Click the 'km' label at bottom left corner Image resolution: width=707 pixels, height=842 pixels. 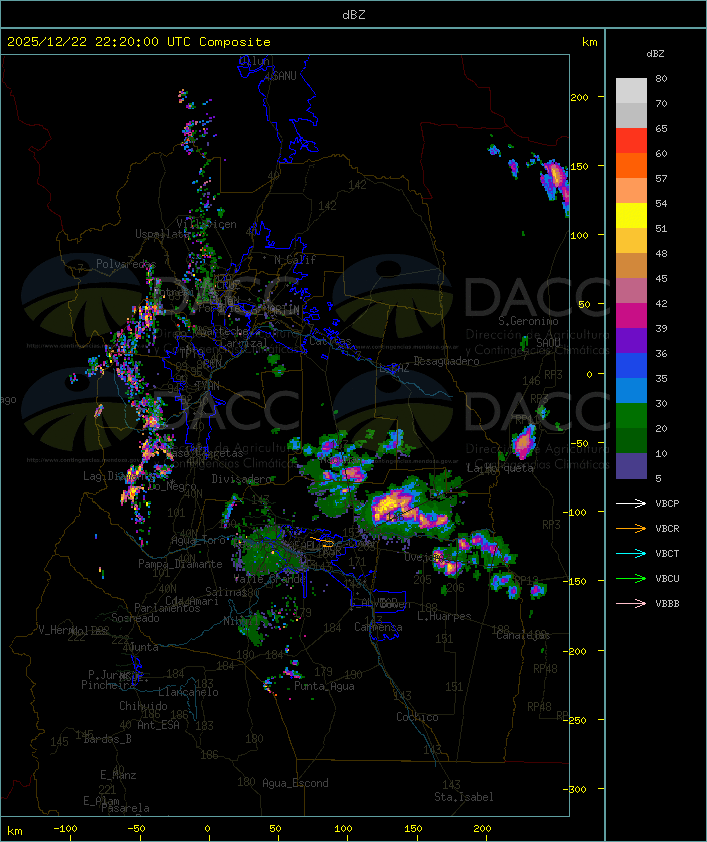[14, 831]
